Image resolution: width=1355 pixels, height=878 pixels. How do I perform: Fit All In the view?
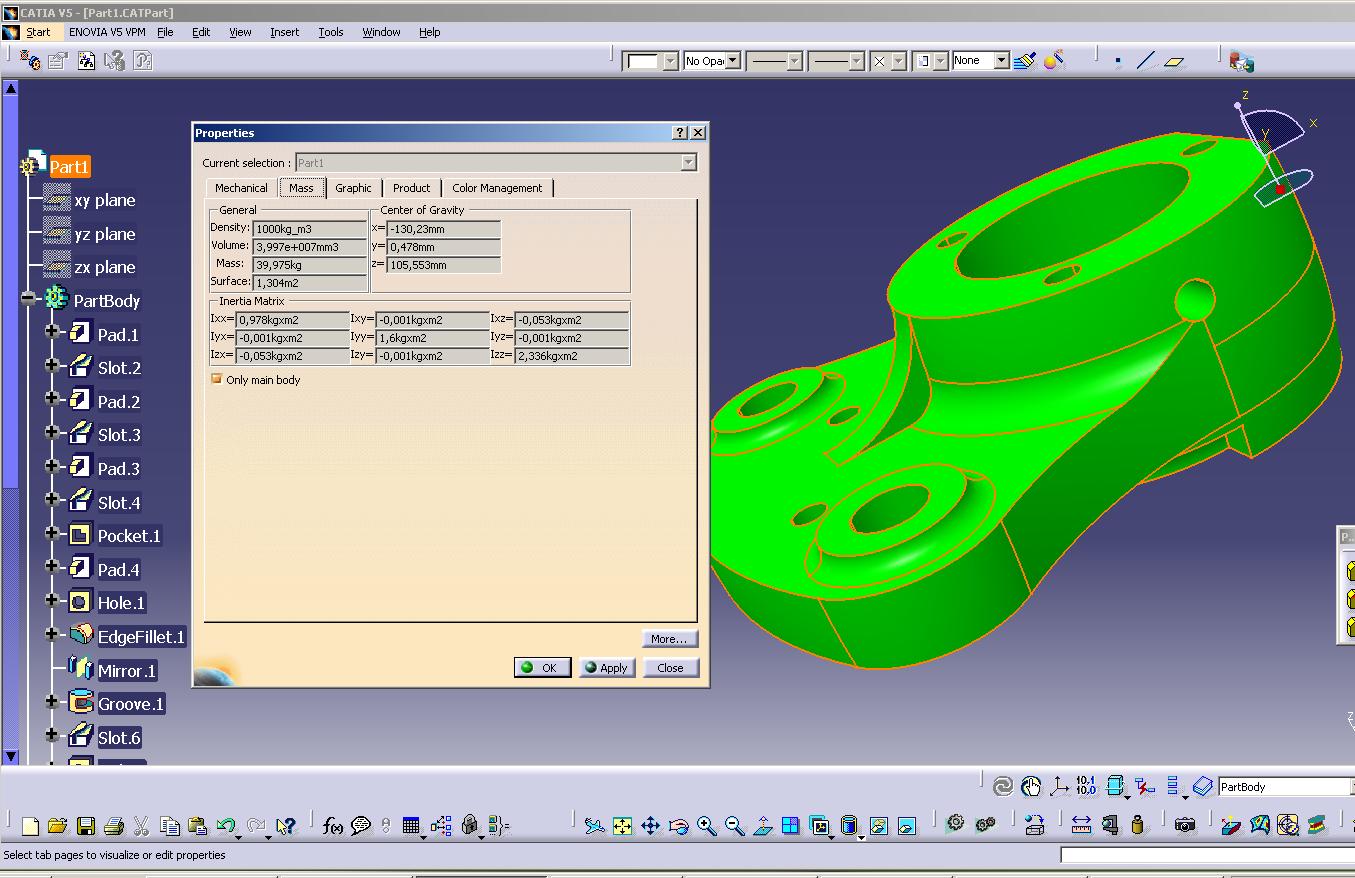(x=622, y=826)
